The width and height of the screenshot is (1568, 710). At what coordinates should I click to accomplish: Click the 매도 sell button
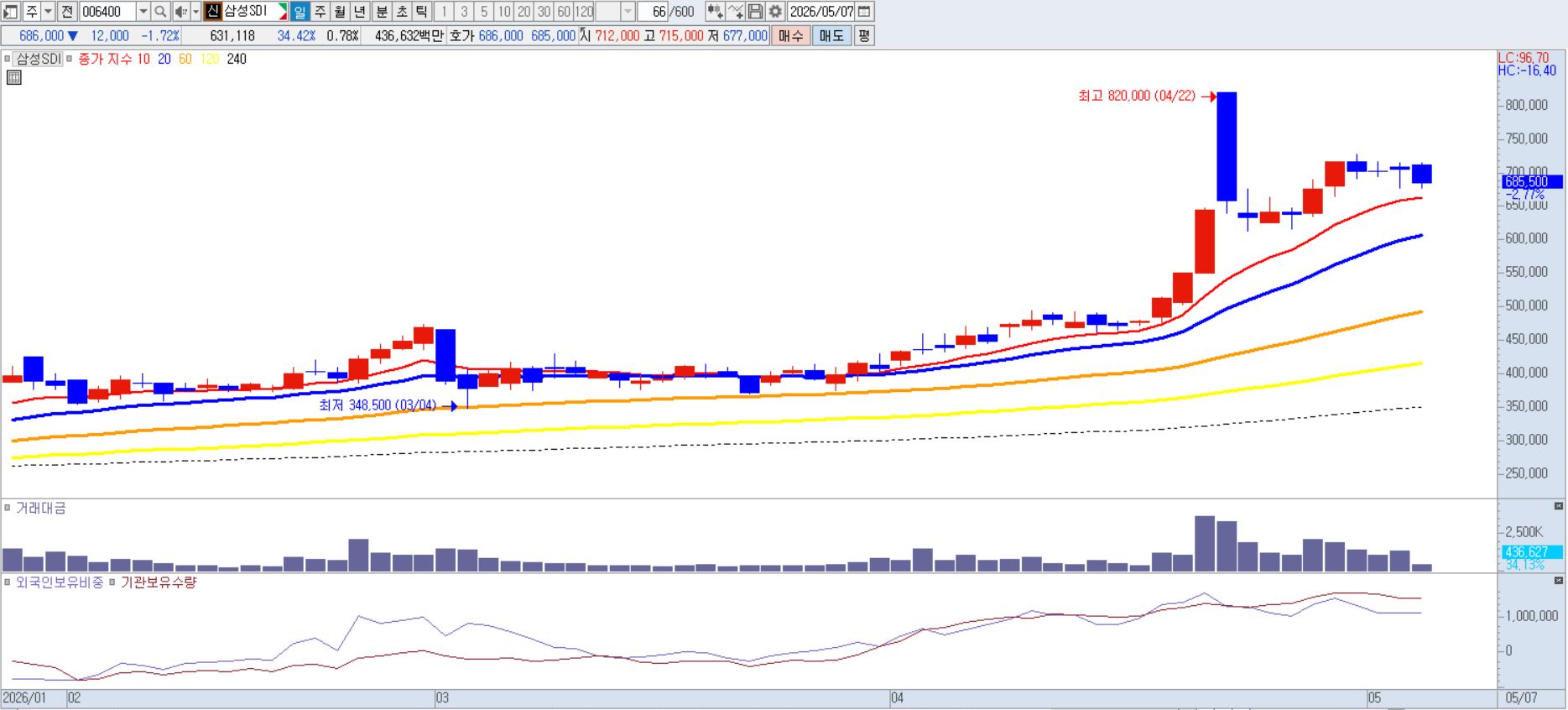coord(831,36)
